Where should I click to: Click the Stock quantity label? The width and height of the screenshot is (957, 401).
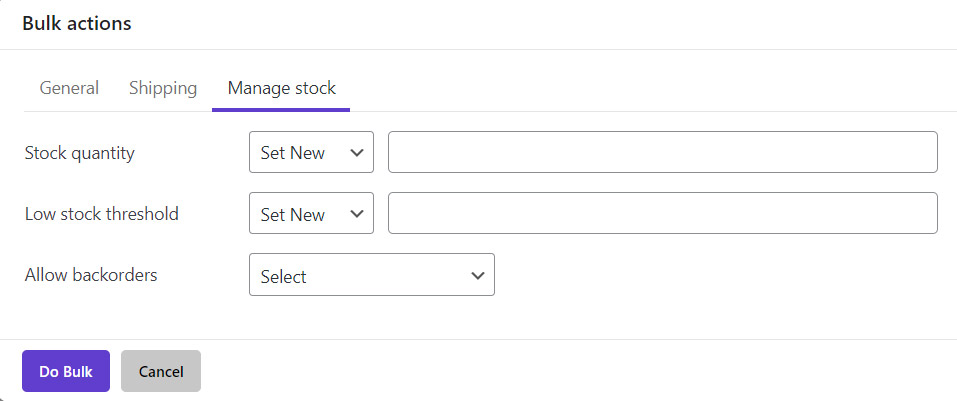(x=79, y=153)
